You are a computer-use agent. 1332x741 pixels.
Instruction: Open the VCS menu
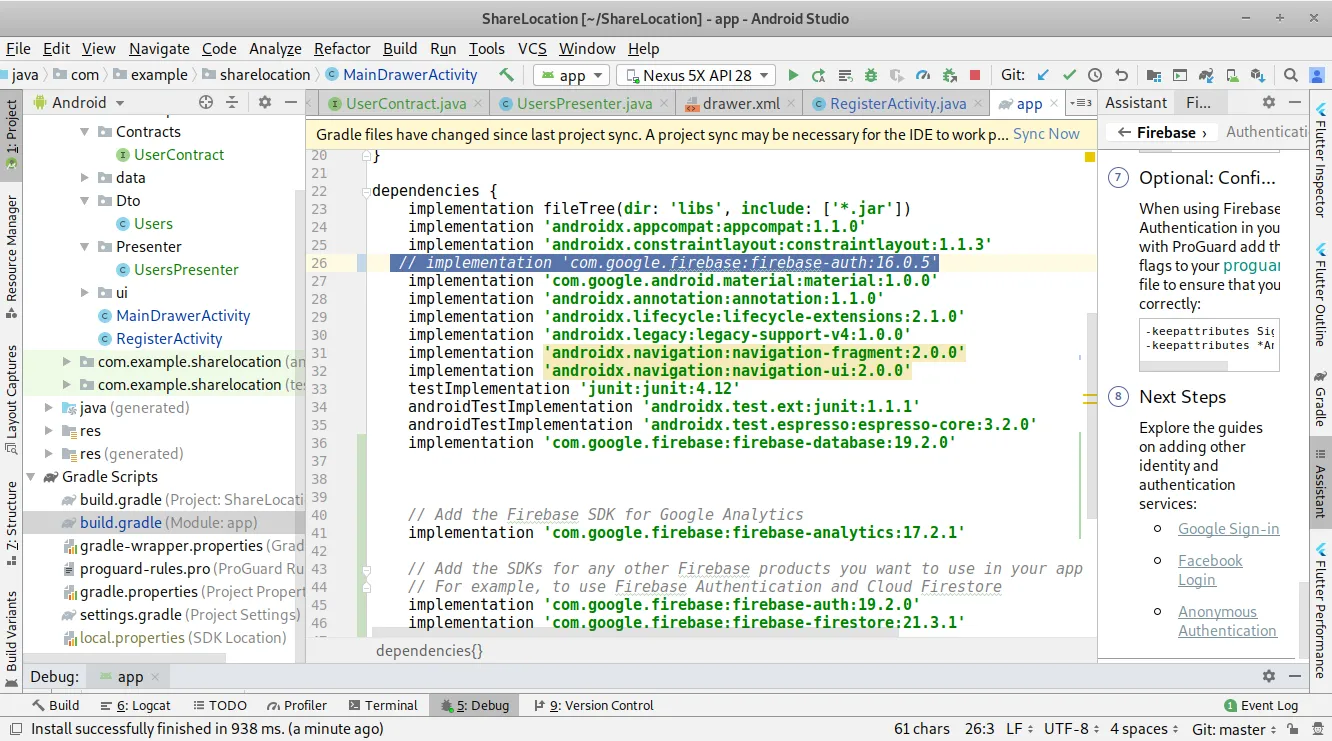click(532, 48)
